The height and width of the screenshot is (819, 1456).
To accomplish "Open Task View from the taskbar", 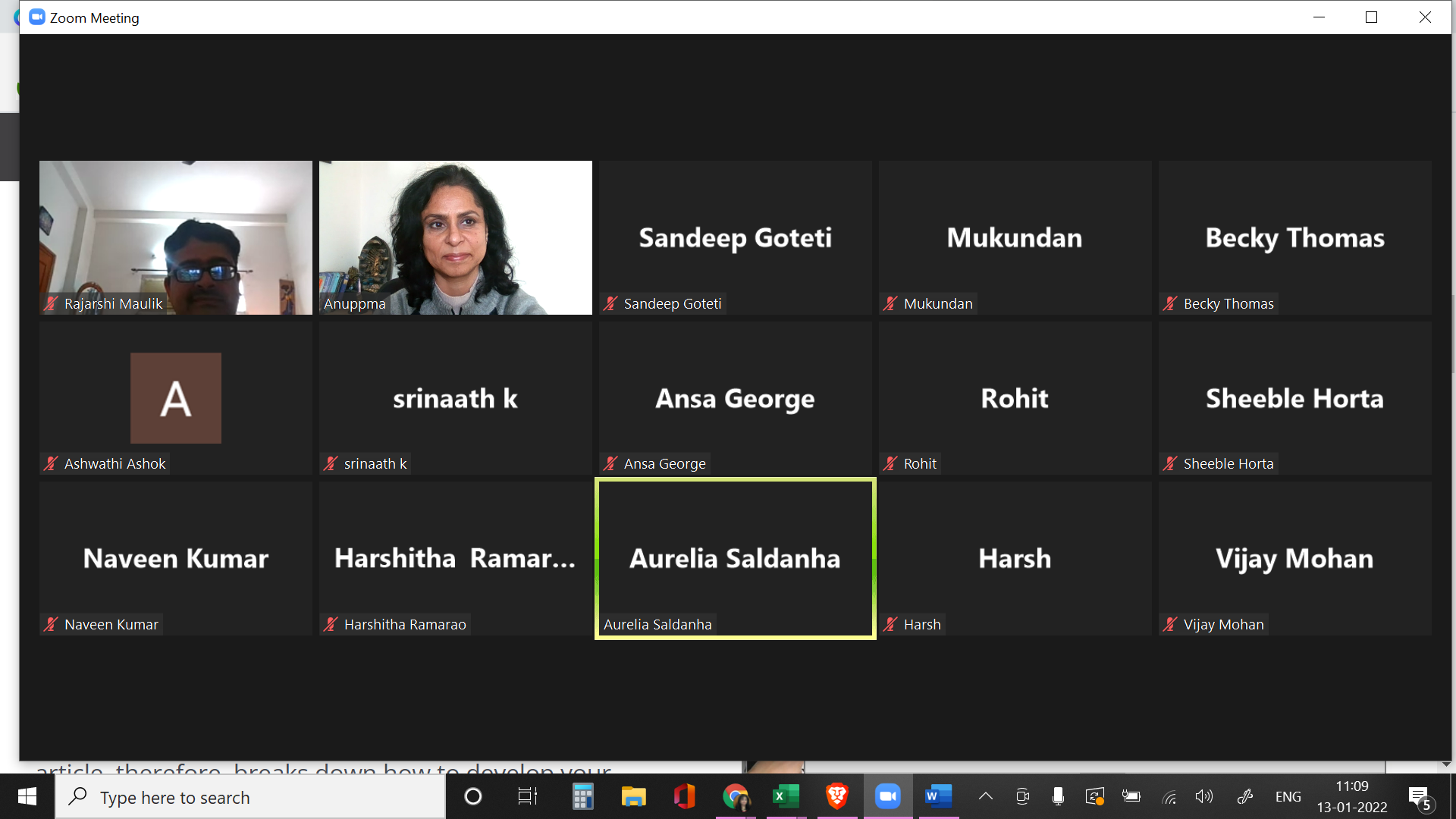I will [x=527, y=796].
